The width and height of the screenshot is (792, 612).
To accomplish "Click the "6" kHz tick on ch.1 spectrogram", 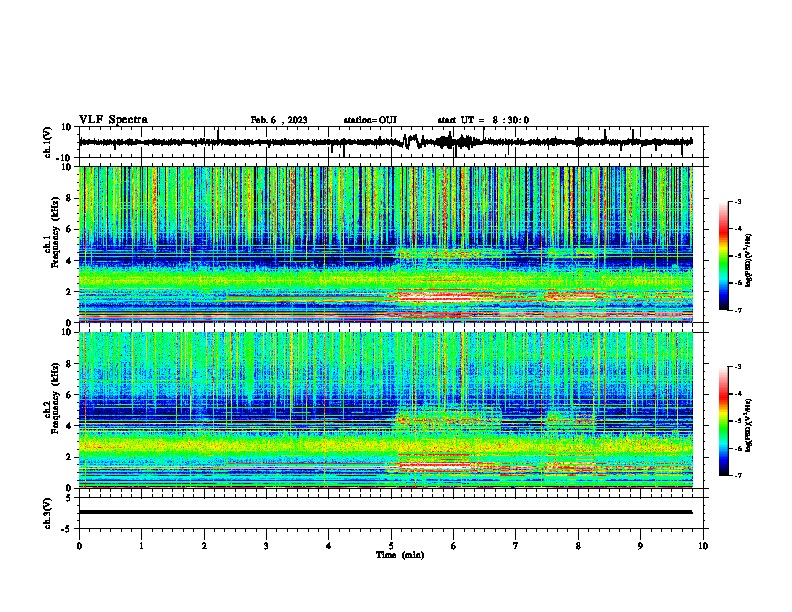I will click(x=70, y=229).
